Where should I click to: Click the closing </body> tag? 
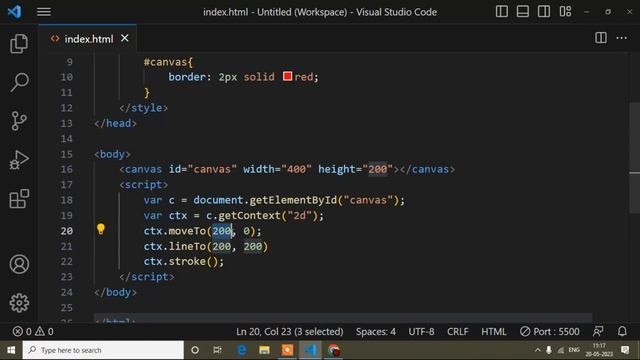[x=116, y=292]
